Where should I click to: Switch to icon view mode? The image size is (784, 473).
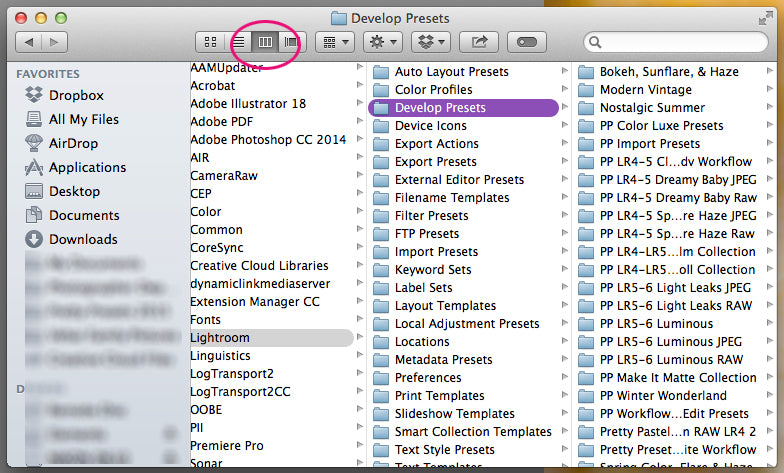210,42
